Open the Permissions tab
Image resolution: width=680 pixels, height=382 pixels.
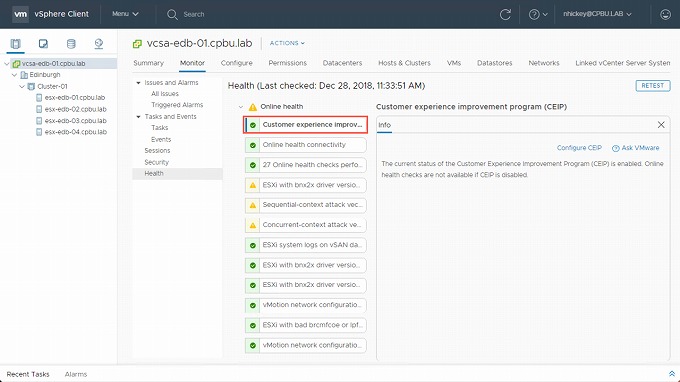[x=288, y=63]
